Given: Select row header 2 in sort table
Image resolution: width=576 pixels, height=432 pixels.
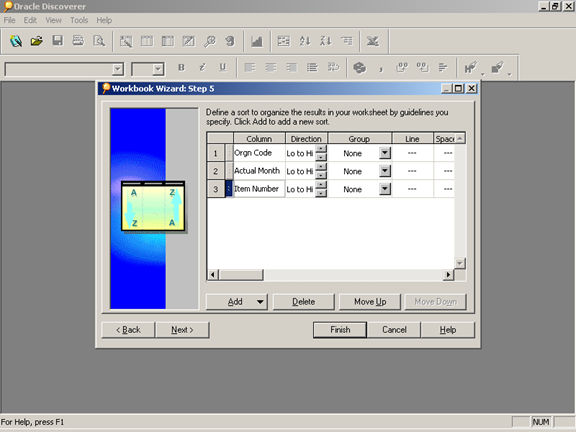Looking at the screenshot, I should coord(216,171).
